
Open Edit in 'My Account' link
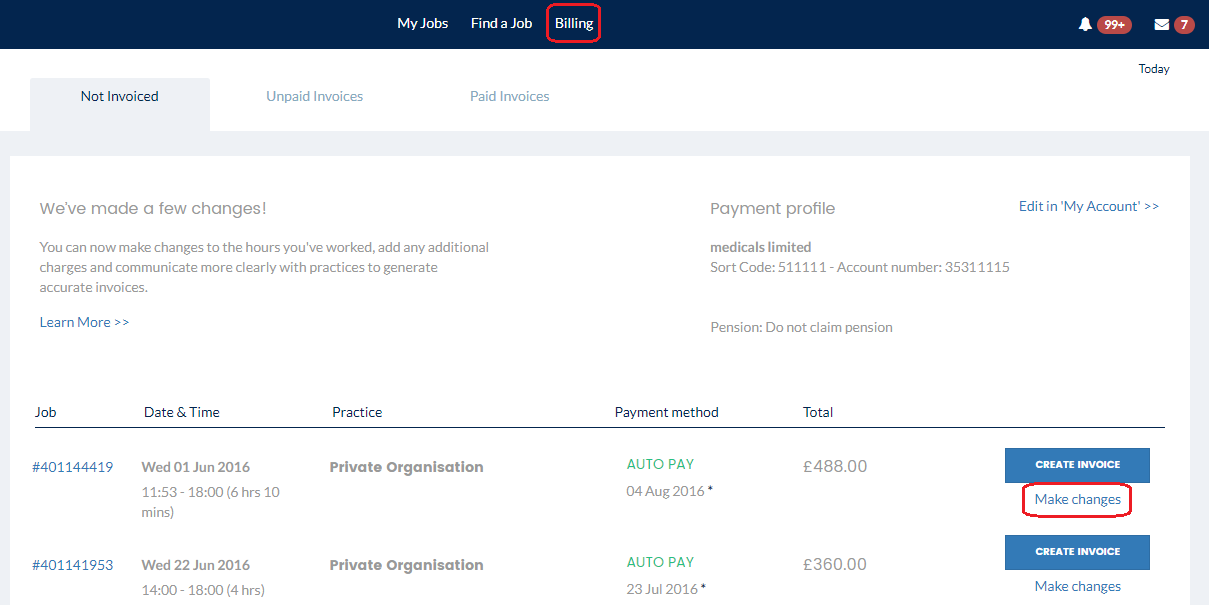tap(1089, 206)
